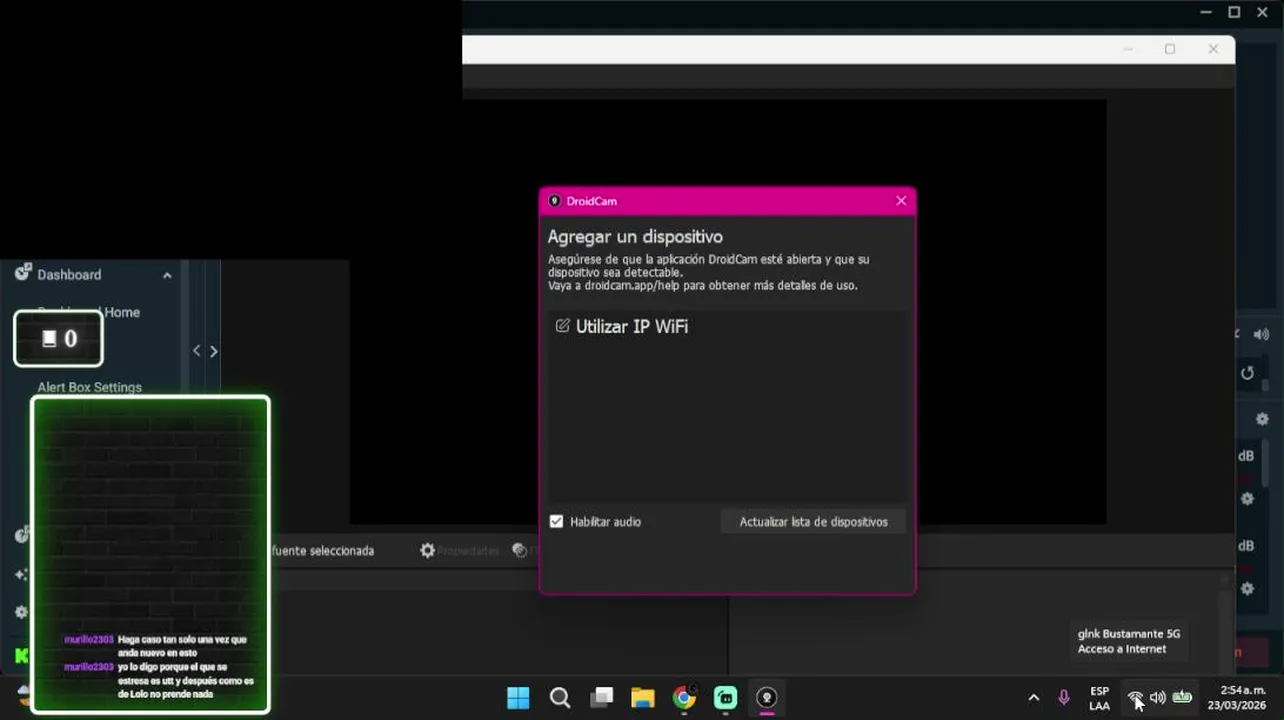Screen dimensions: 1284x720
Task: Click the purple microphone tray icon
Action: tap(1064, 698)
